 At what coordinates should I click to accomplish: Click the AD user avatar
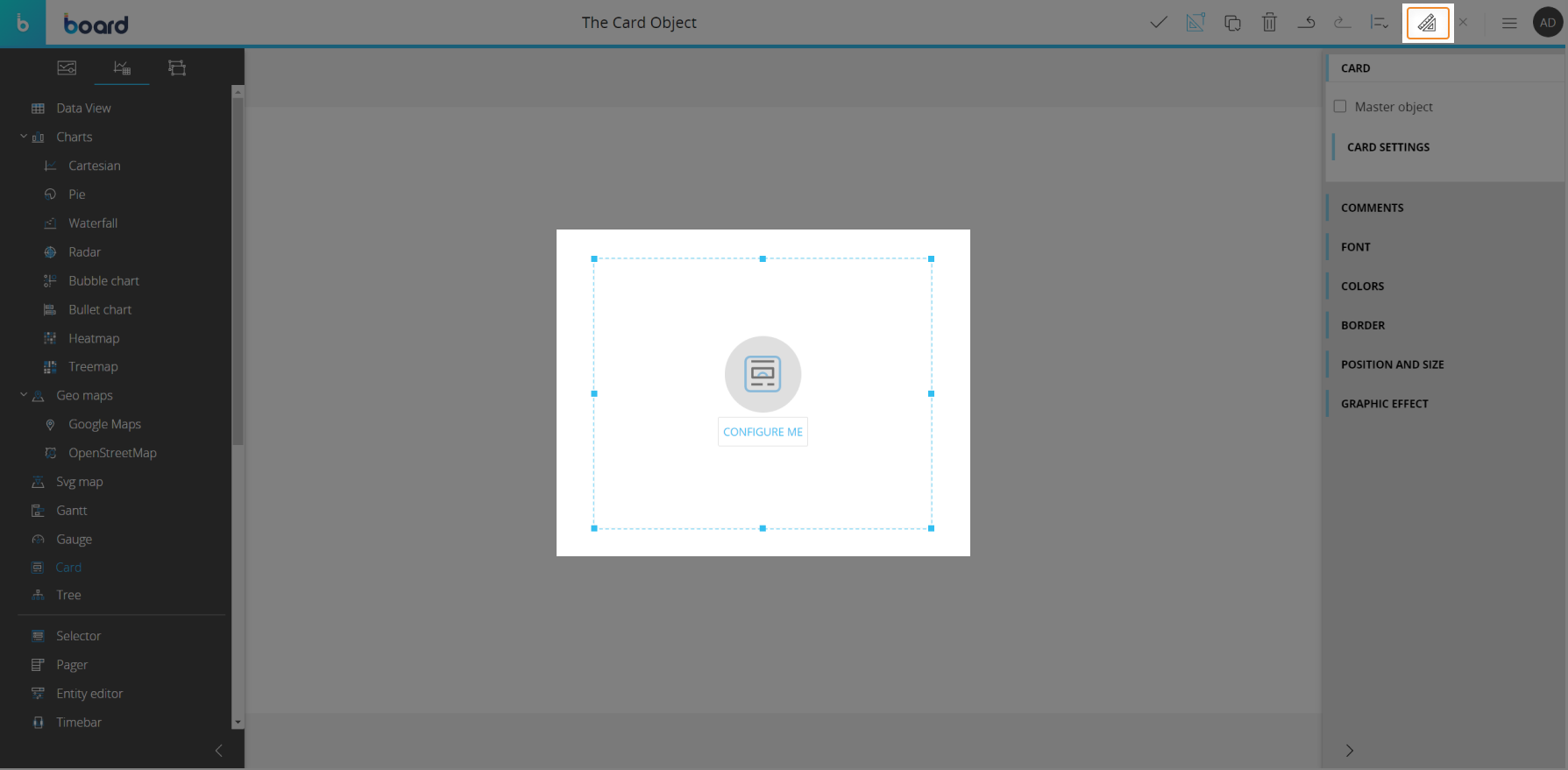click(1548, 23)
